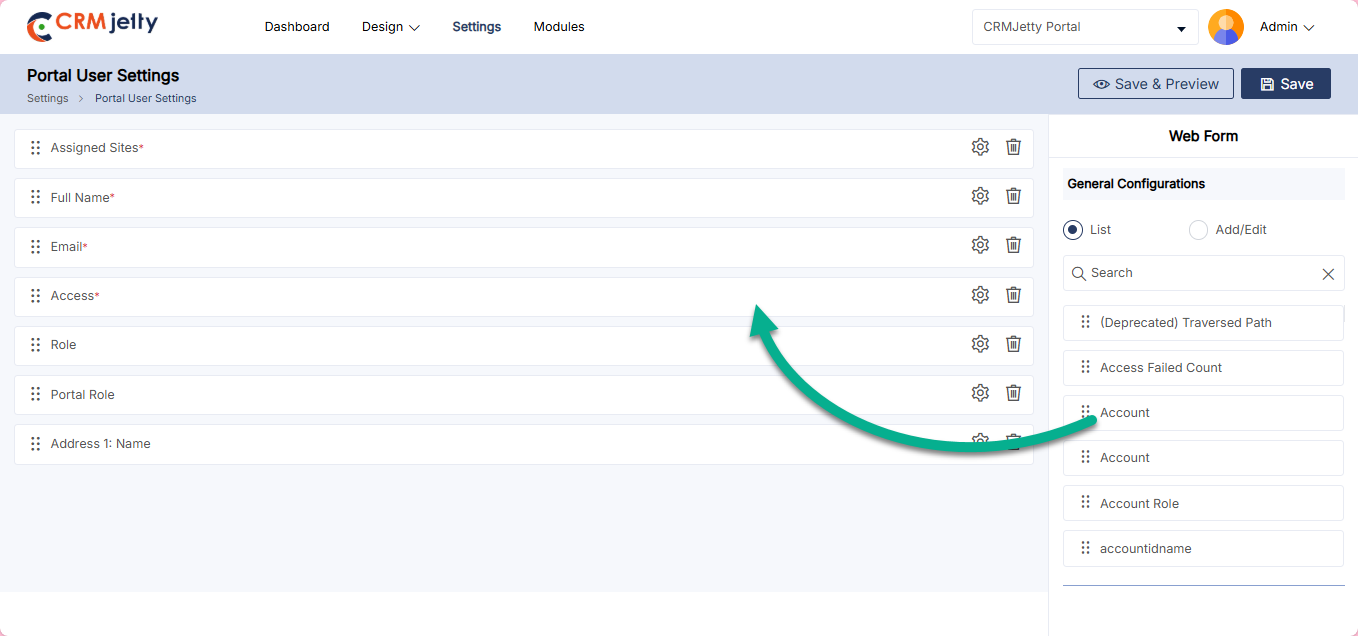Viewport: 1358px width, 636px height.
Task: Remove the Portal Role field
Action: click(x=1013, y=393)
